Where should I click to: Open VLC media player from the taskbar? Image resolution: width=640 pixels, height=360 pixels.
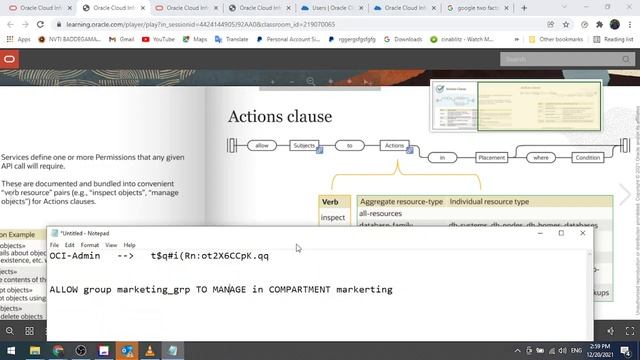coord(150,351)
